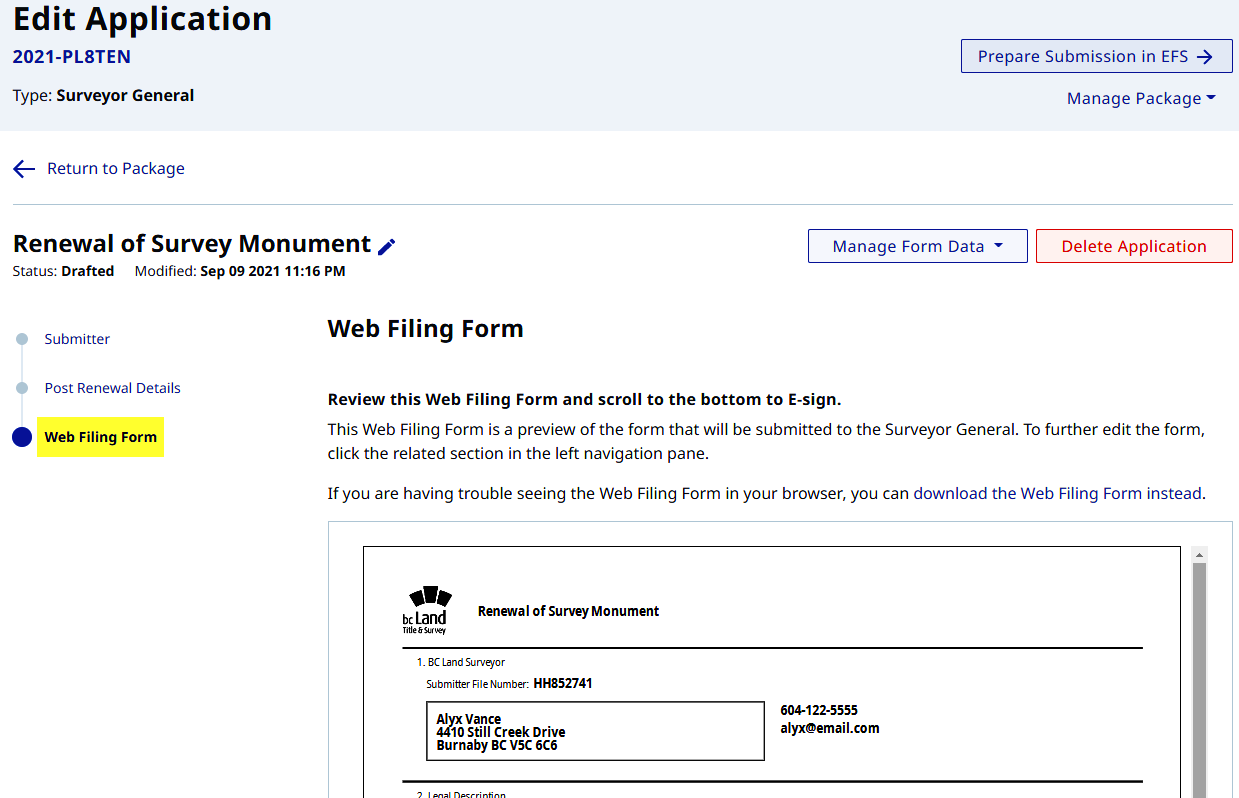Click the phone number 604-122-5555
Viewport: 1239px width, 798px height.
819,710
